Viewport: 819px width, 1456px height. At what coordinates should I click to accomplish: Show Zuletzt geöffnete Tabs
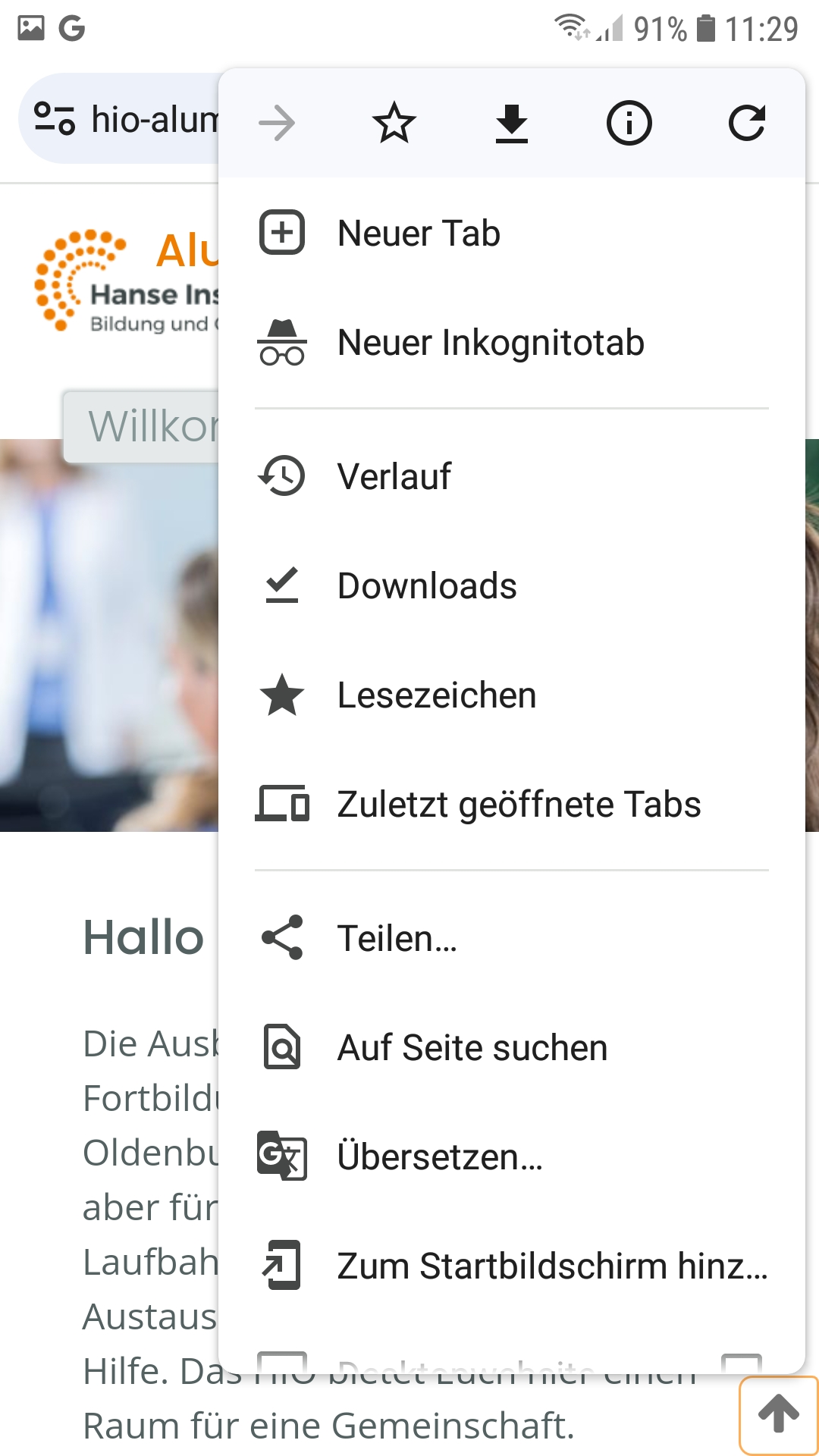click(x=519, y=804)
